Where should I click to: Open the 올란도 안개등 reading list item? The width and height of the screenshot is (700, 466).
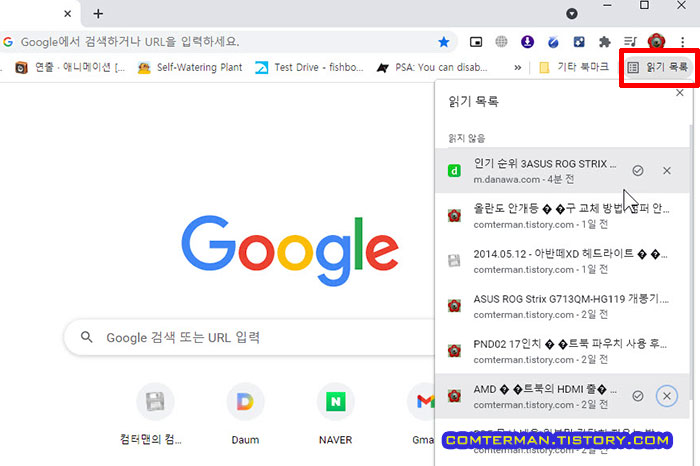pyautogui.click(x=562, y=216)
